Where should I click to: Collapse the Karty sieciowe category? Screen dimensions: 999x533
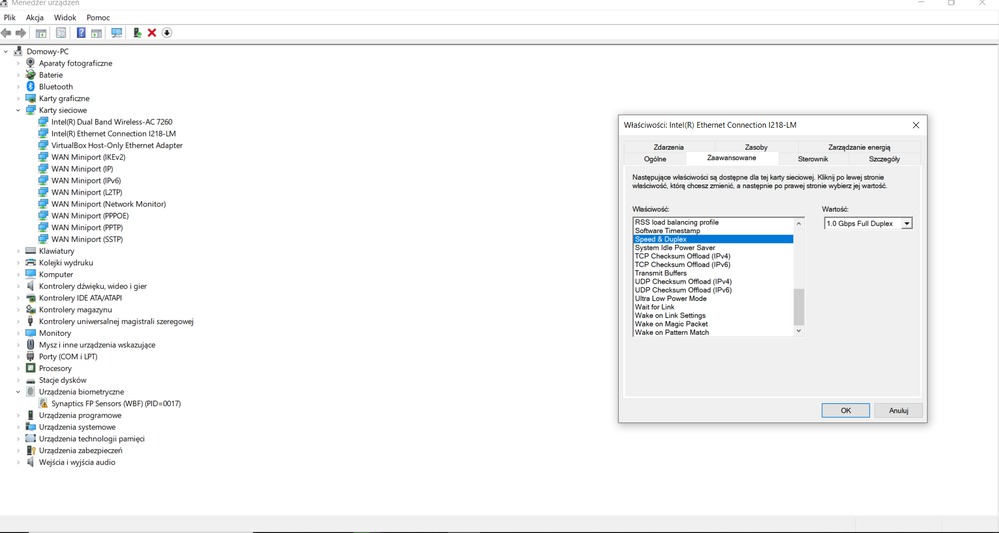pos(18,110)
